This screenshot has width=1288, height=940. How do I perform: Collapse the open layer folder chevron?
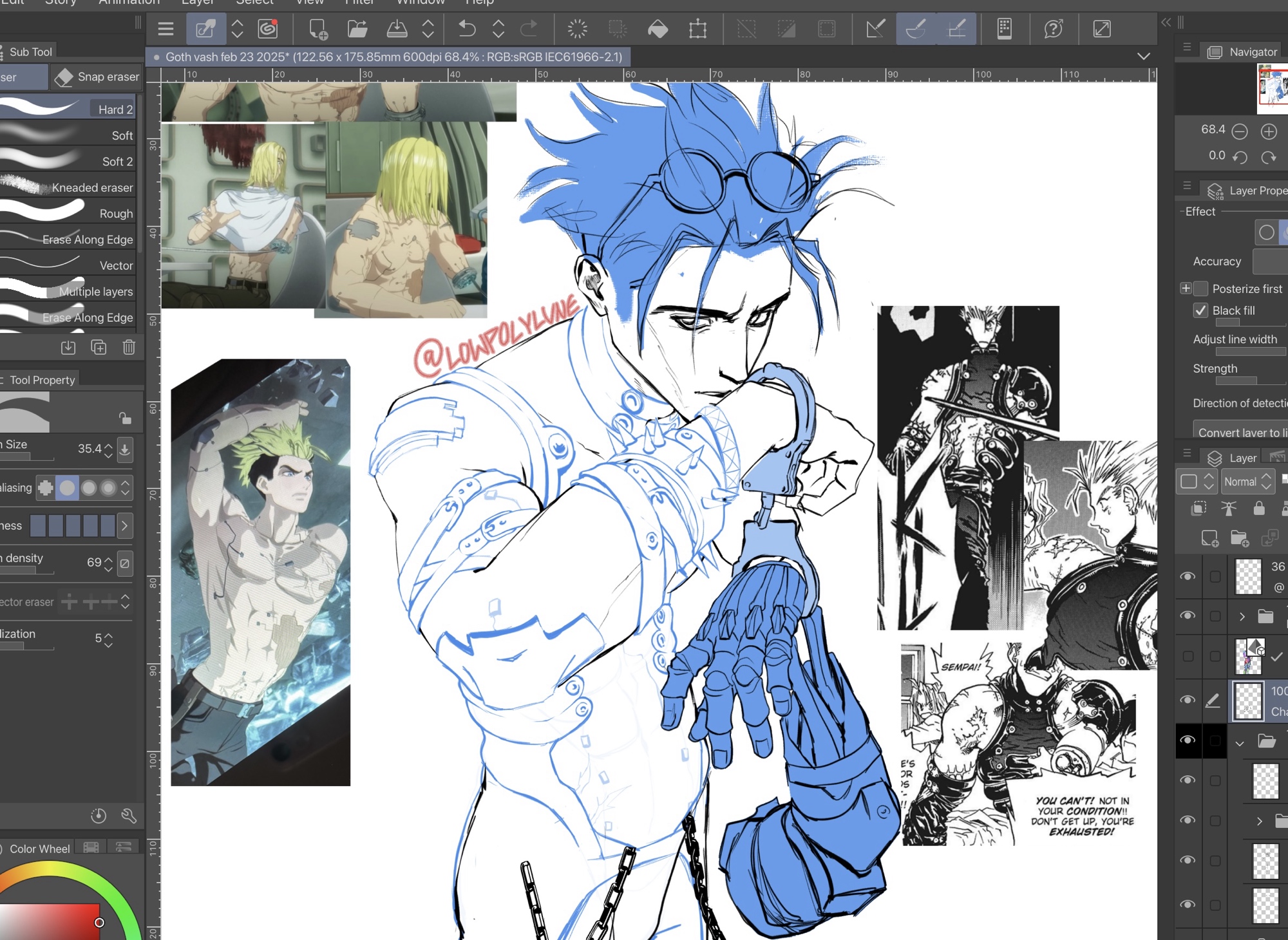(1240, 742)
